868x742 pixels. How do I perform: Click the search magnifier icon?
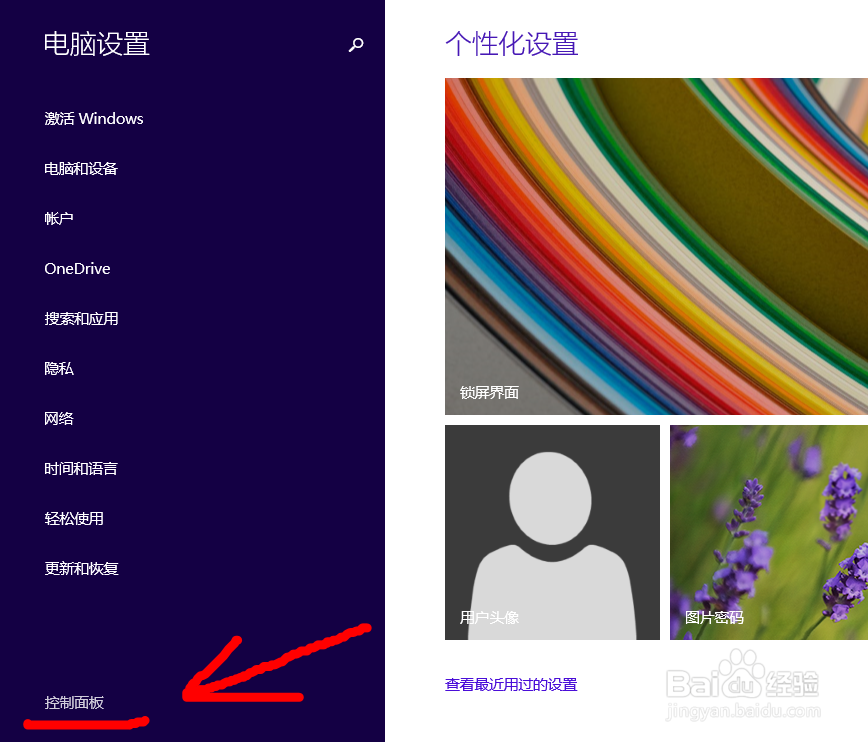[356, 44]
